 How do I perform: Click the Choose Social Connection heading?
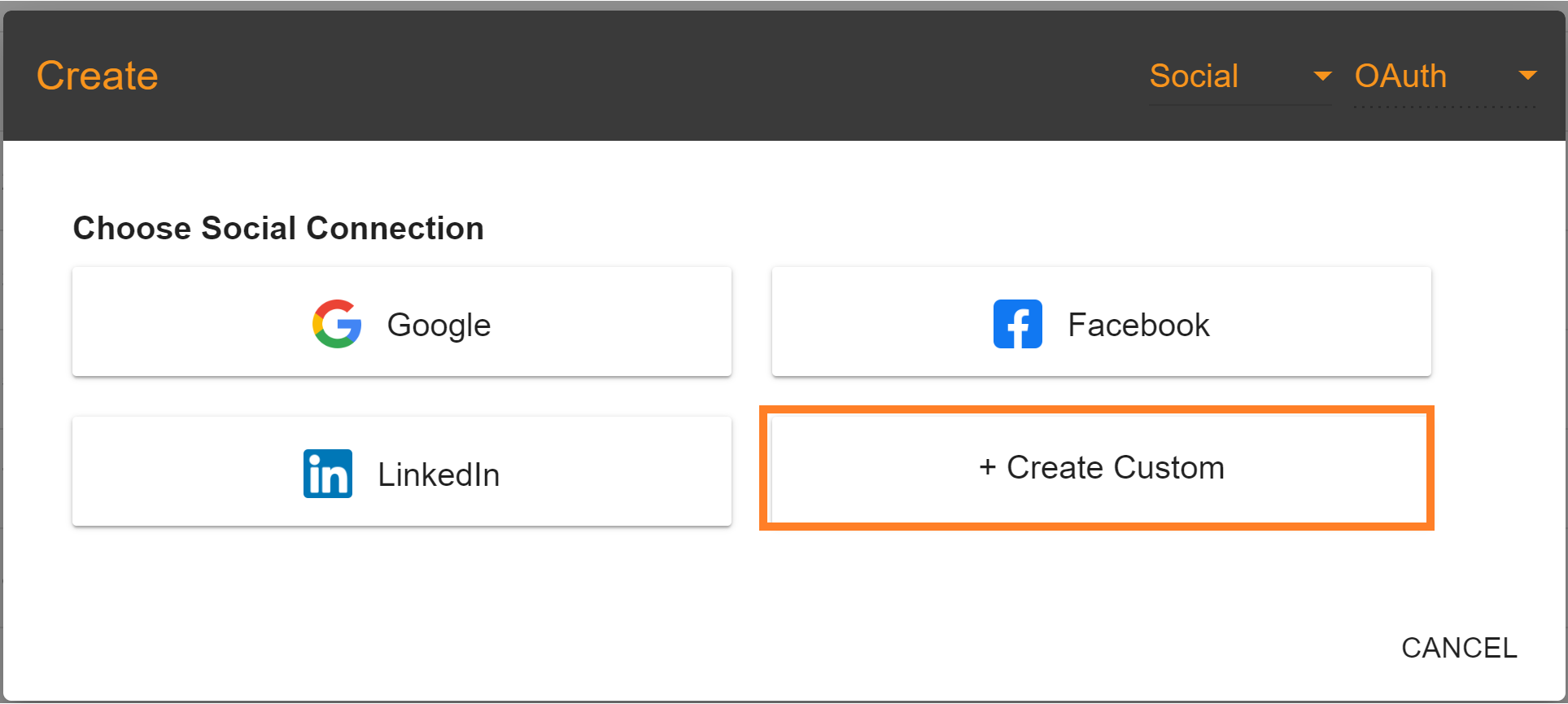coord(278,228)
